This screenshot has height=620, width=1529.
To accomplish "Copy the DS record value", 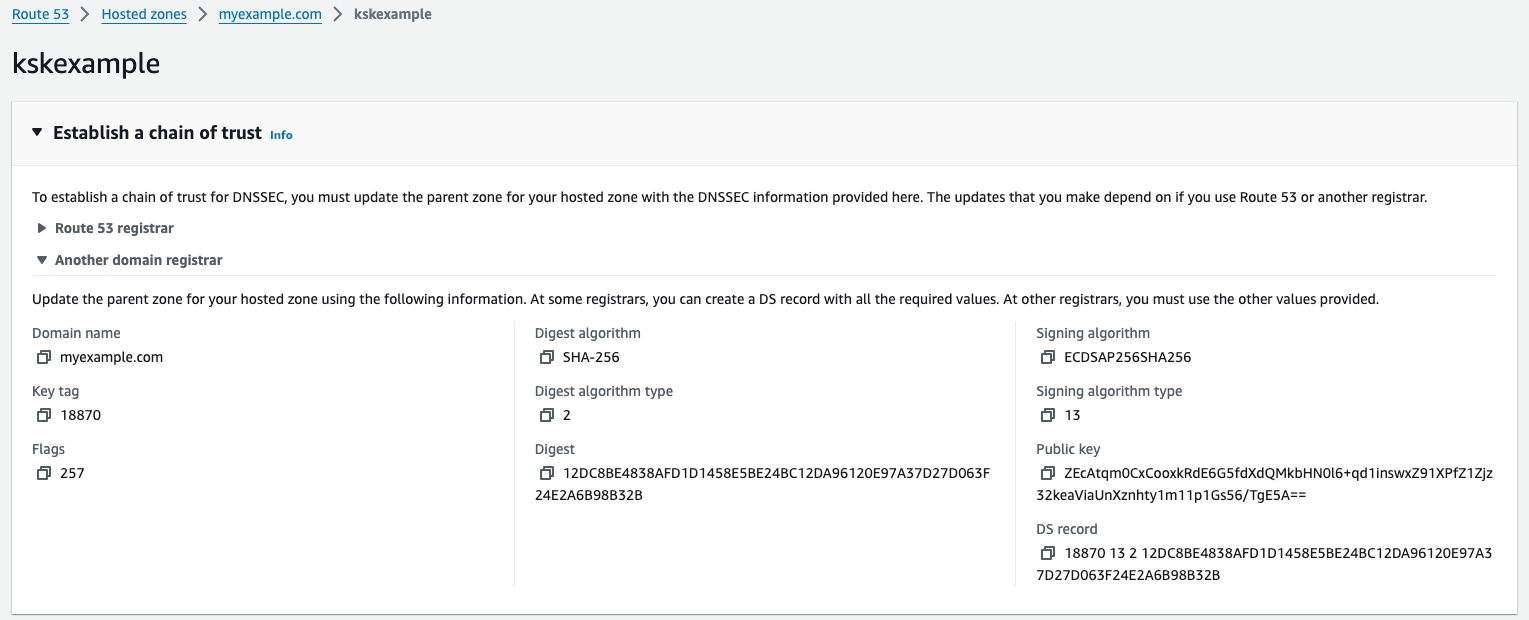I will coord(1048,553).
